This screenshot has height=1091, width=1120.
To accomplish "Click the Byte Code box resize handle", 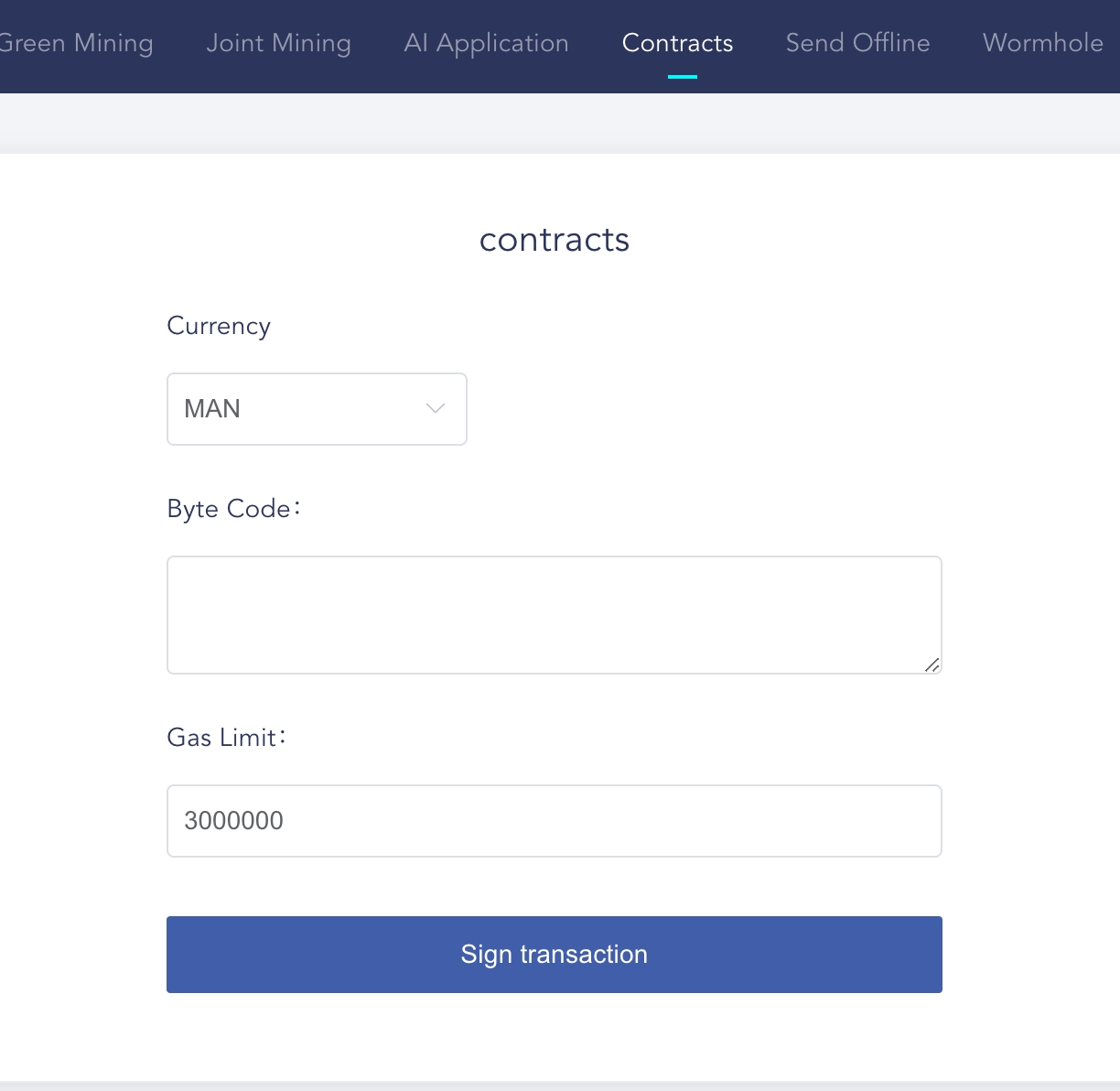I will point(932,665).
